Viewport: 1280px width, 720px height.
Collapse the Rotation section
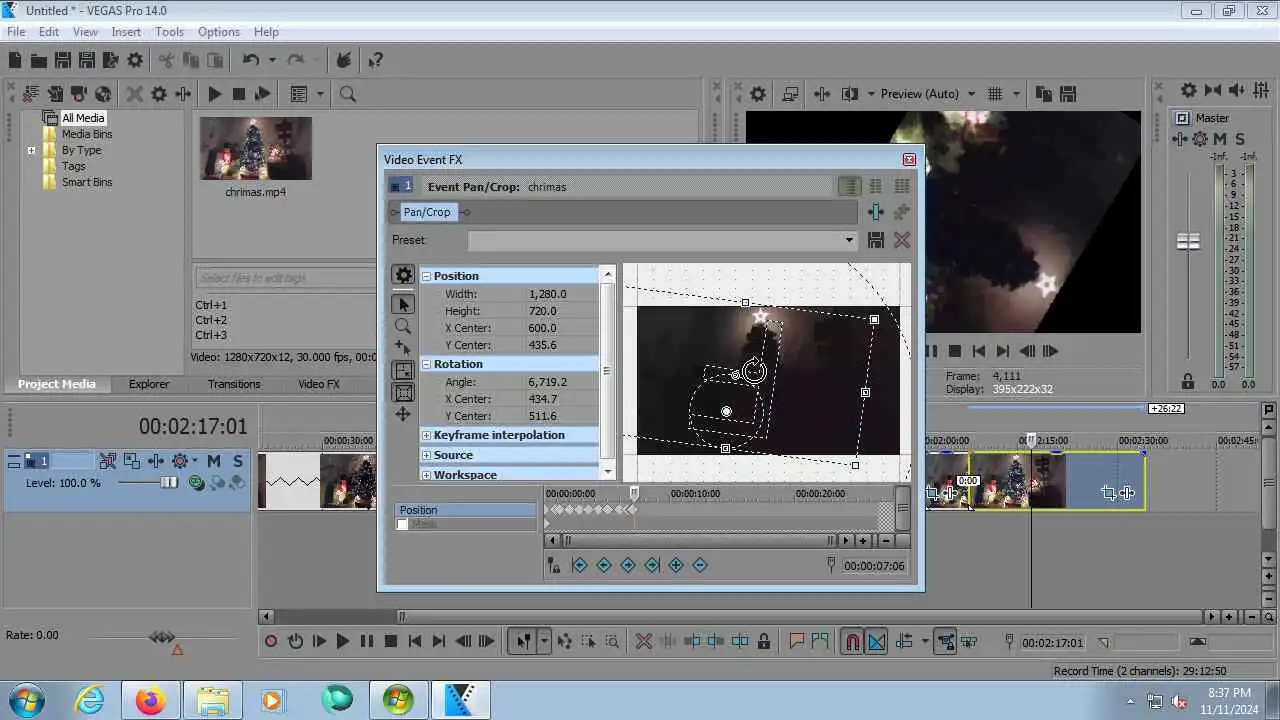pyautogui.click(x=426, y=364)
